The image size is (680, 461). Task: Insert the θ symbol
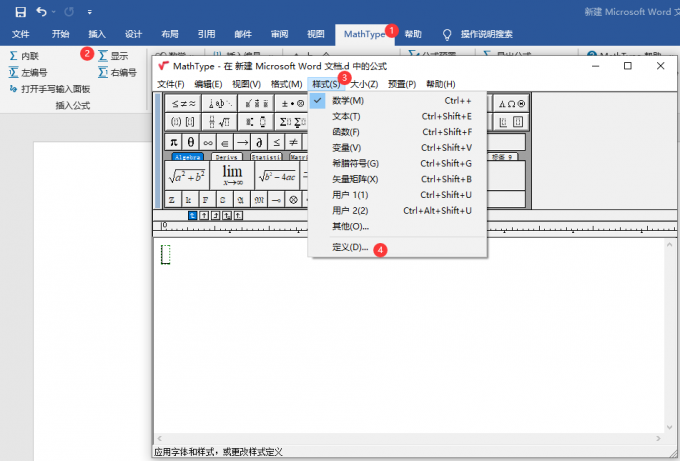tap(190, 142)
